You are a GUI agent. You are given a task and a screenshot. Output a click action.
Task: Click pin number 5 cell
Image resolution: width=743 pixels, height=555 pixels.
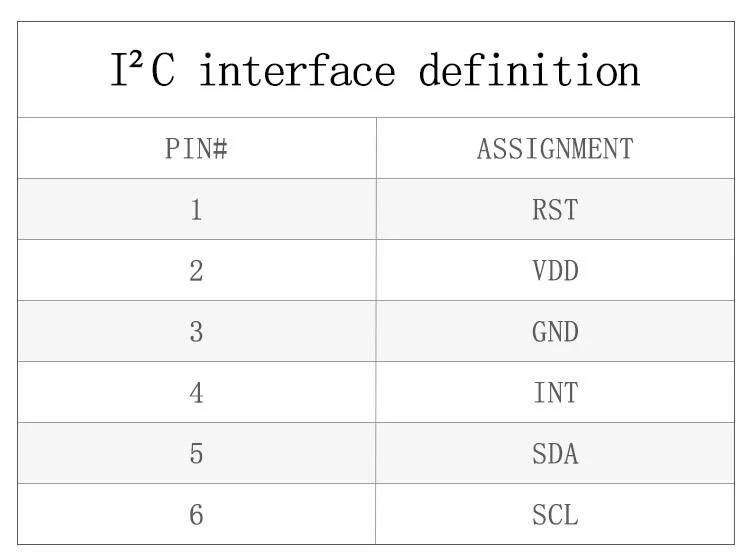pos(197,454)
